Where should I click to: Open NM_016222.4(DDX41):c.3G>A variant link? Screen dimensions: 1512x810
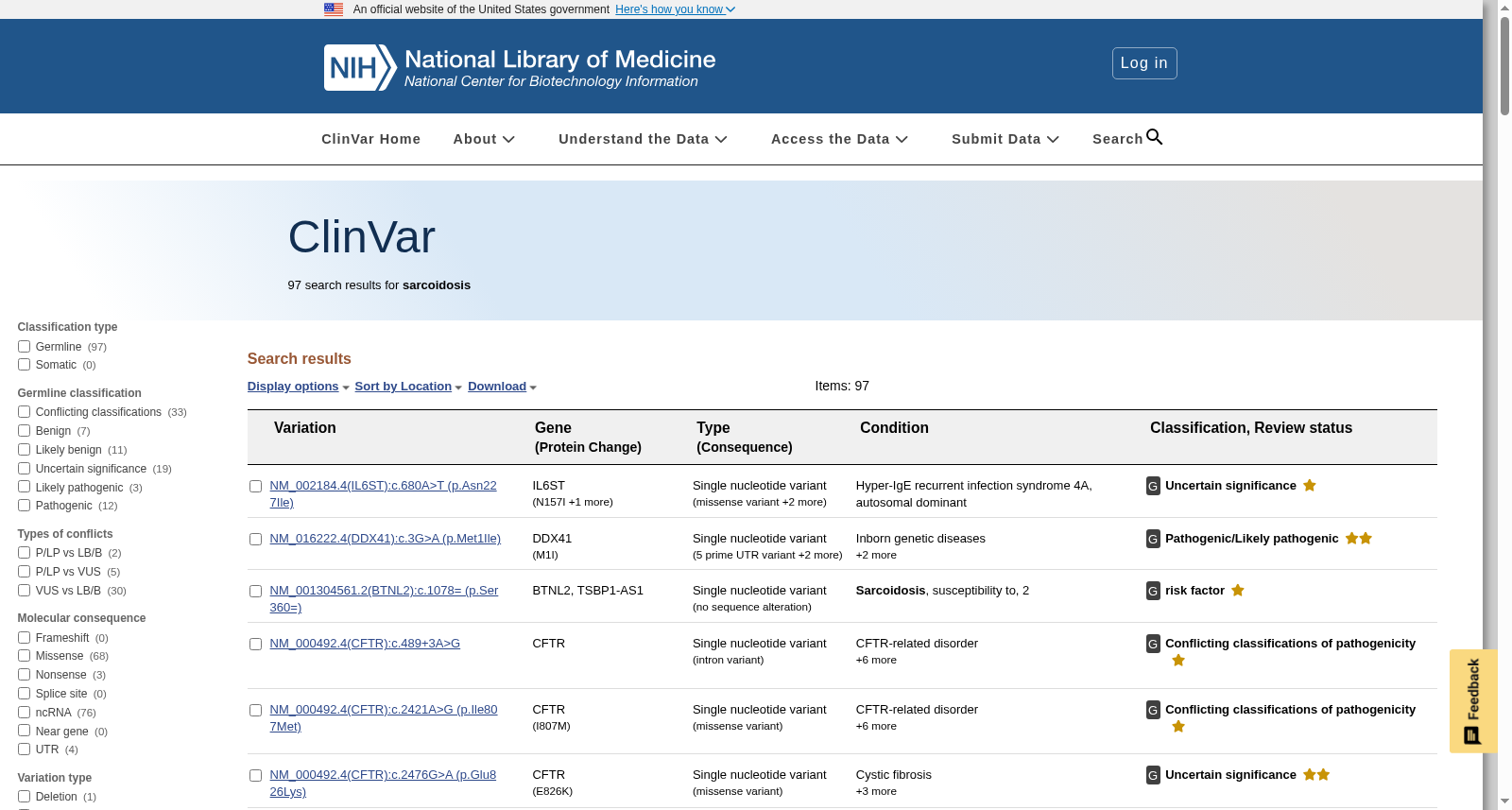[x=386, y=539]
